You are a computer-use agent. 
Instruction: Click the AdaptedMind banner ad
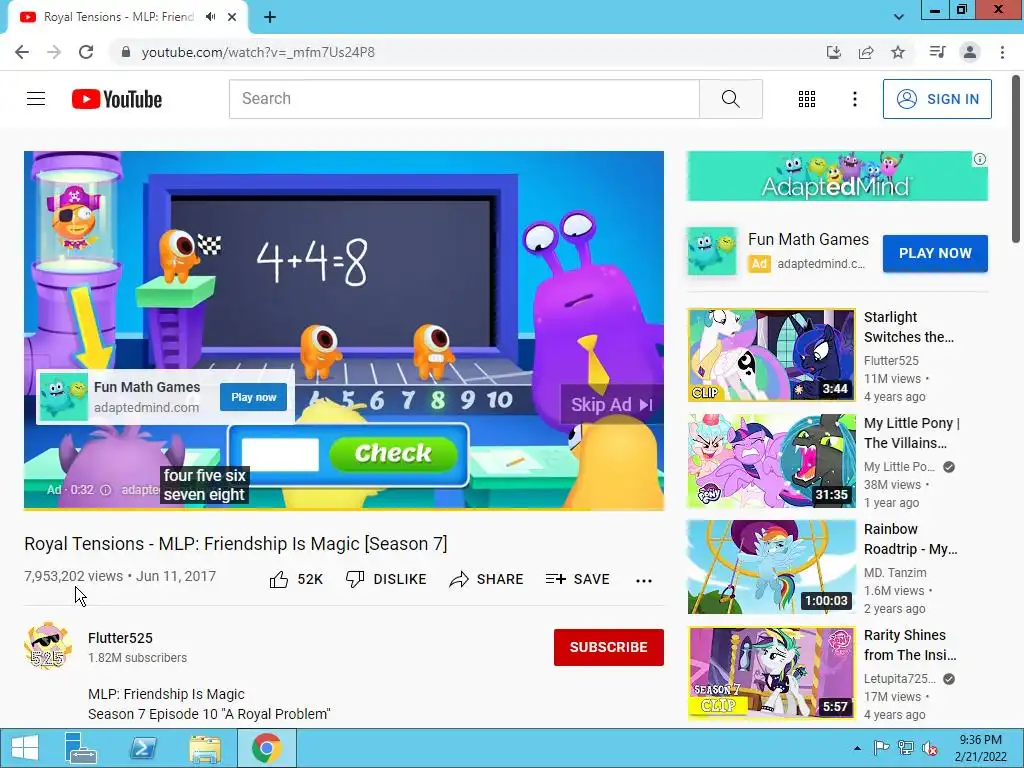(x=837, y=176)
